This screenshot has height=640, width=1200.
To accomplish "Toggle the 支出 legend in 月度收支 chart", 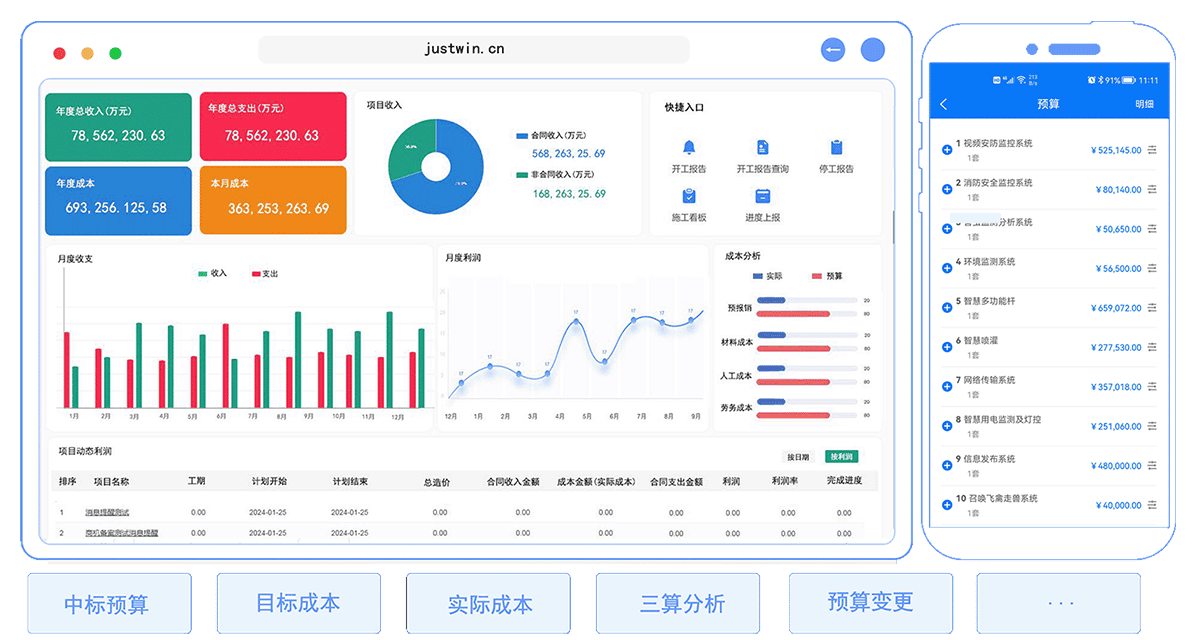I will [x=264, y=273].
